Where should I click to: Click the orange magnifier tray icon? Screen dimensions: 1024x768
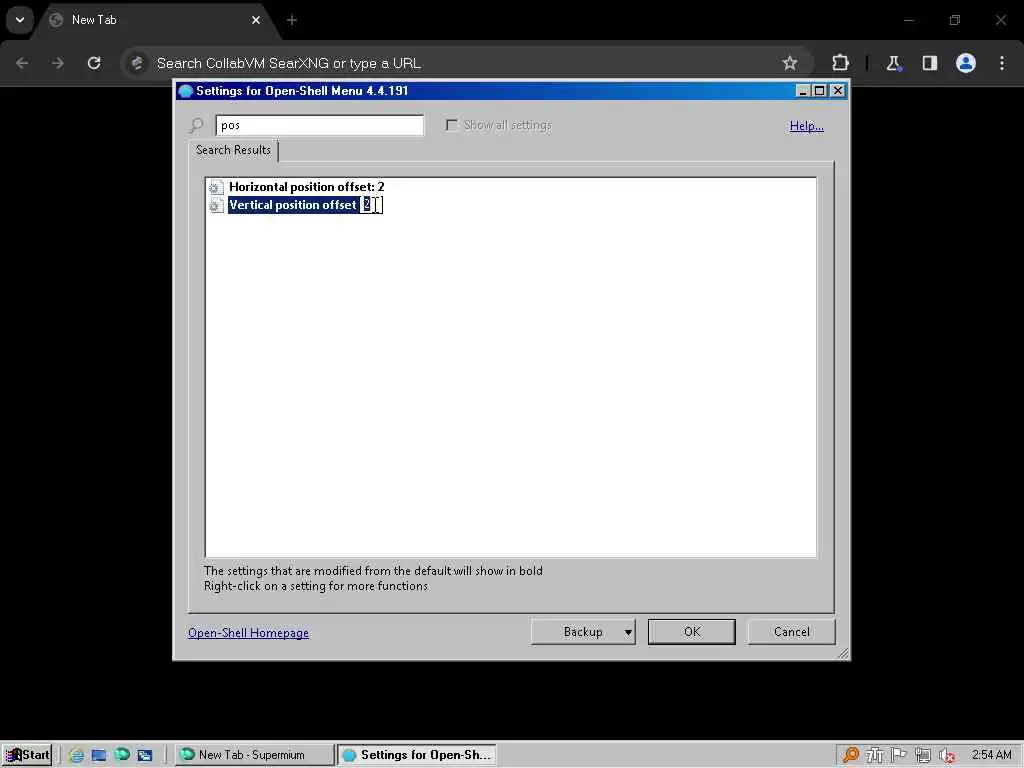(851, 756)
